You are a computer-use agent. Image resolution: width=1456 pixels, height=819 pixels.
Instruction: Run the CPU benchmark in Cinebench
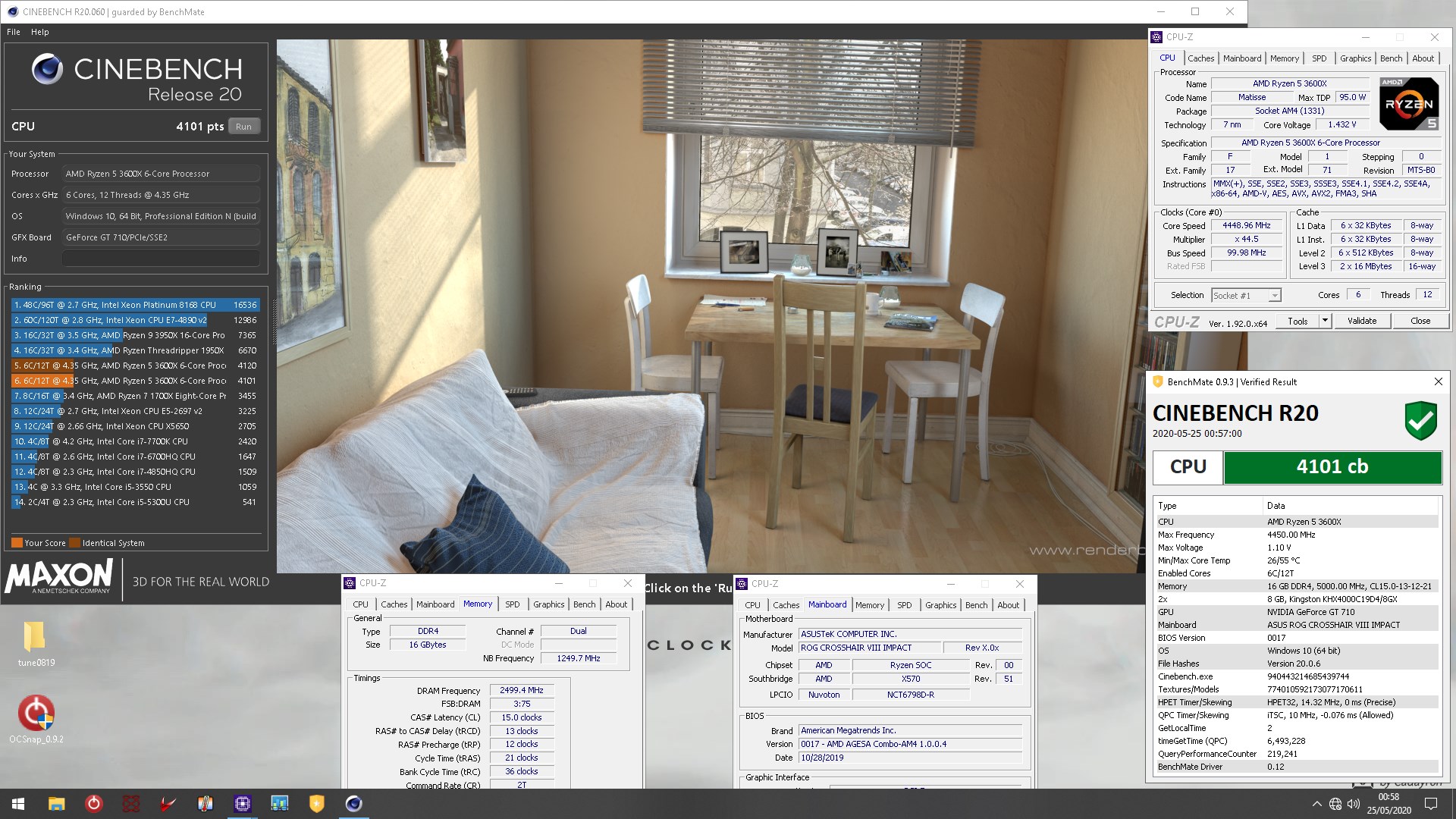pos(243,127)
